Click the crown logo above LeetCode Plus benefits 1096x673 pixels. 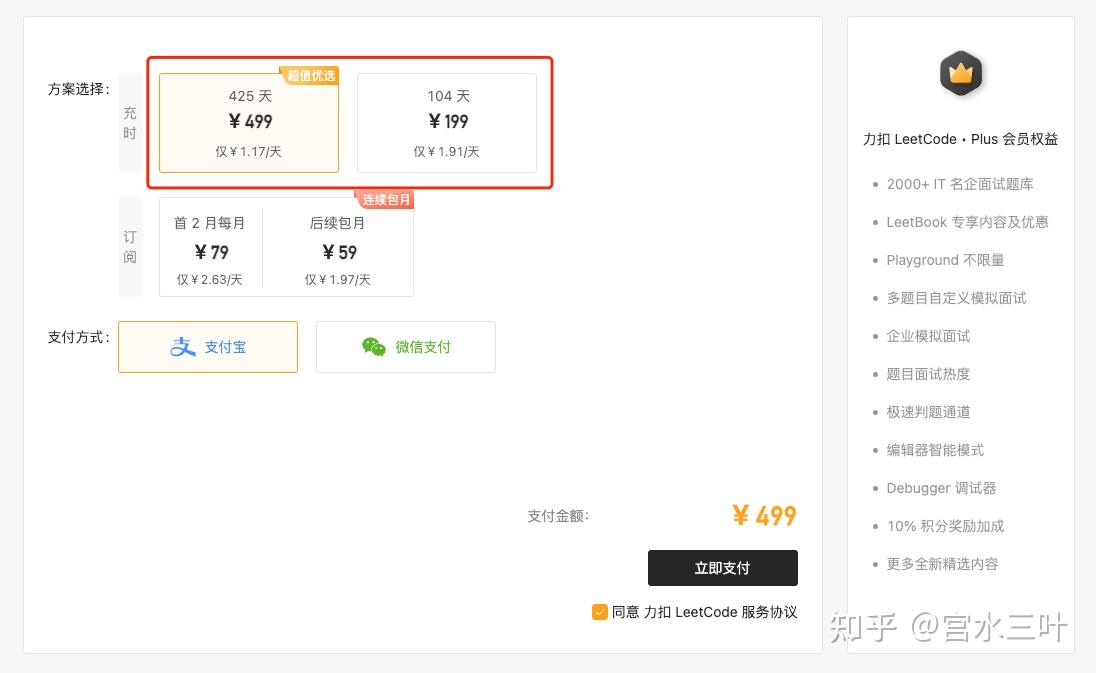(x=959, y=72)
